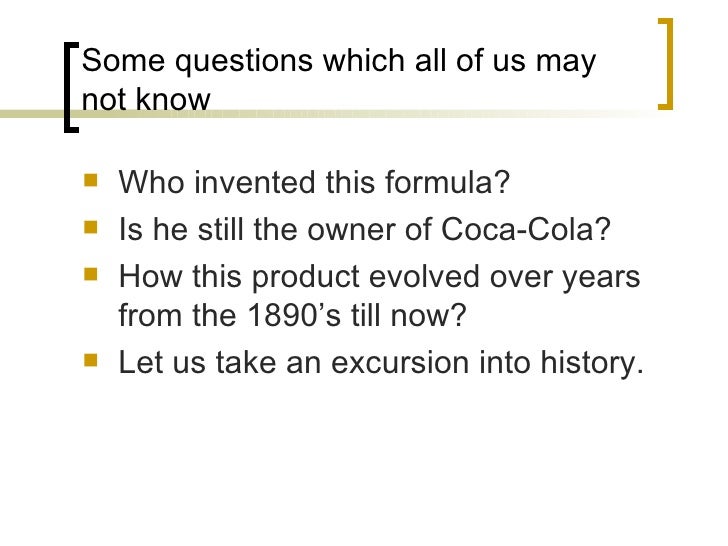Select the line 'Is he still the owner of Coca-Cola?'
Screen dimensions: 728x546
click(x=364, y=229)
